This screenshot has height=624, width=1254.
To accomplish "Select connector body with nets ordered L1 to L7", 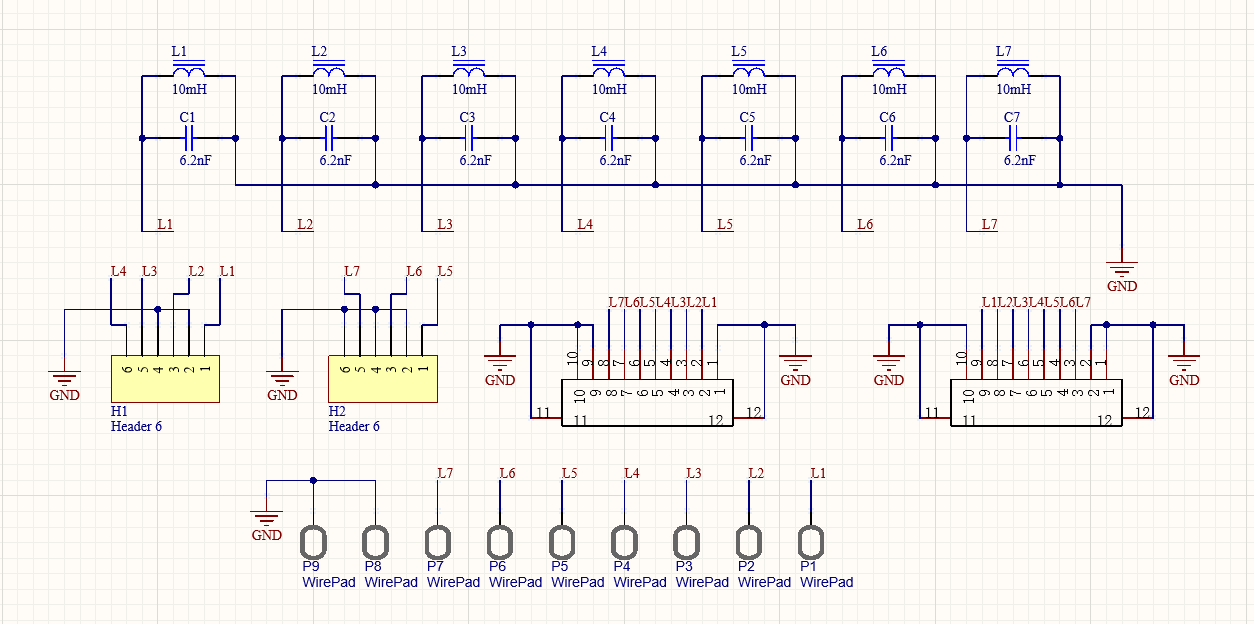I will click(1037, 403).
